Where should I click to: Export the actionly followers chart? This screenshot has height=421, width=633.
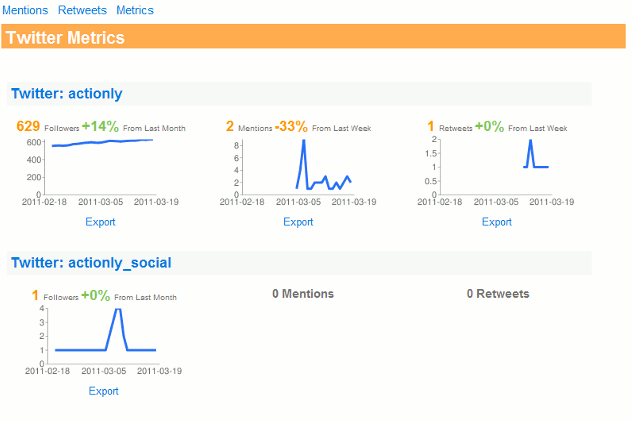[100, 222]
